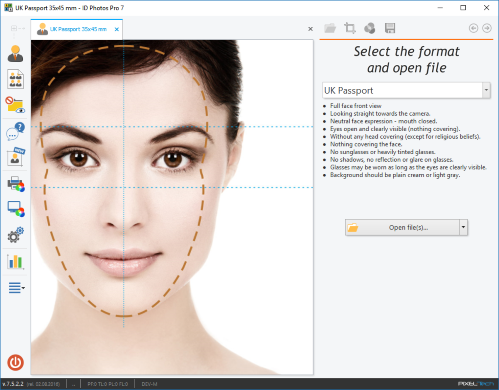This screenshot has width=499, height=390.
Task: Expand the Open file(s) dropdown arrow
Action: 463,227
